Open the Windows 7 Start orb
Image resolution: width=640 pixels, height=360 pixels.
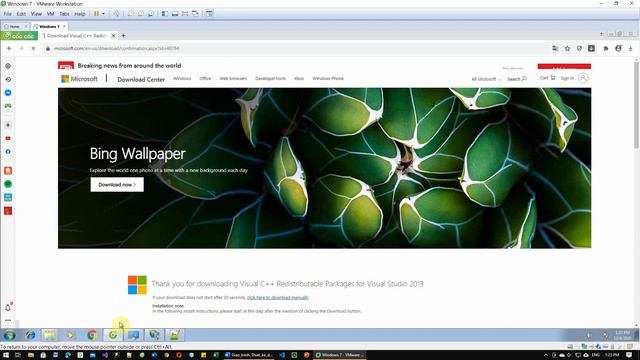coord(9,335)
